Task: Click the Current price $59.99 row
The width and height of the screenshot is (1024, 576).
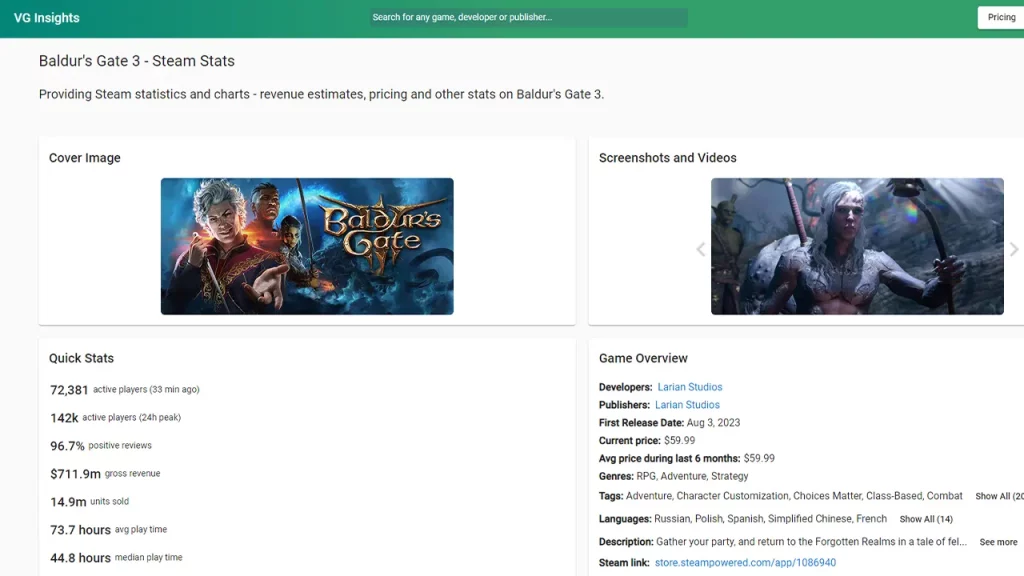Action: (647, 441)
